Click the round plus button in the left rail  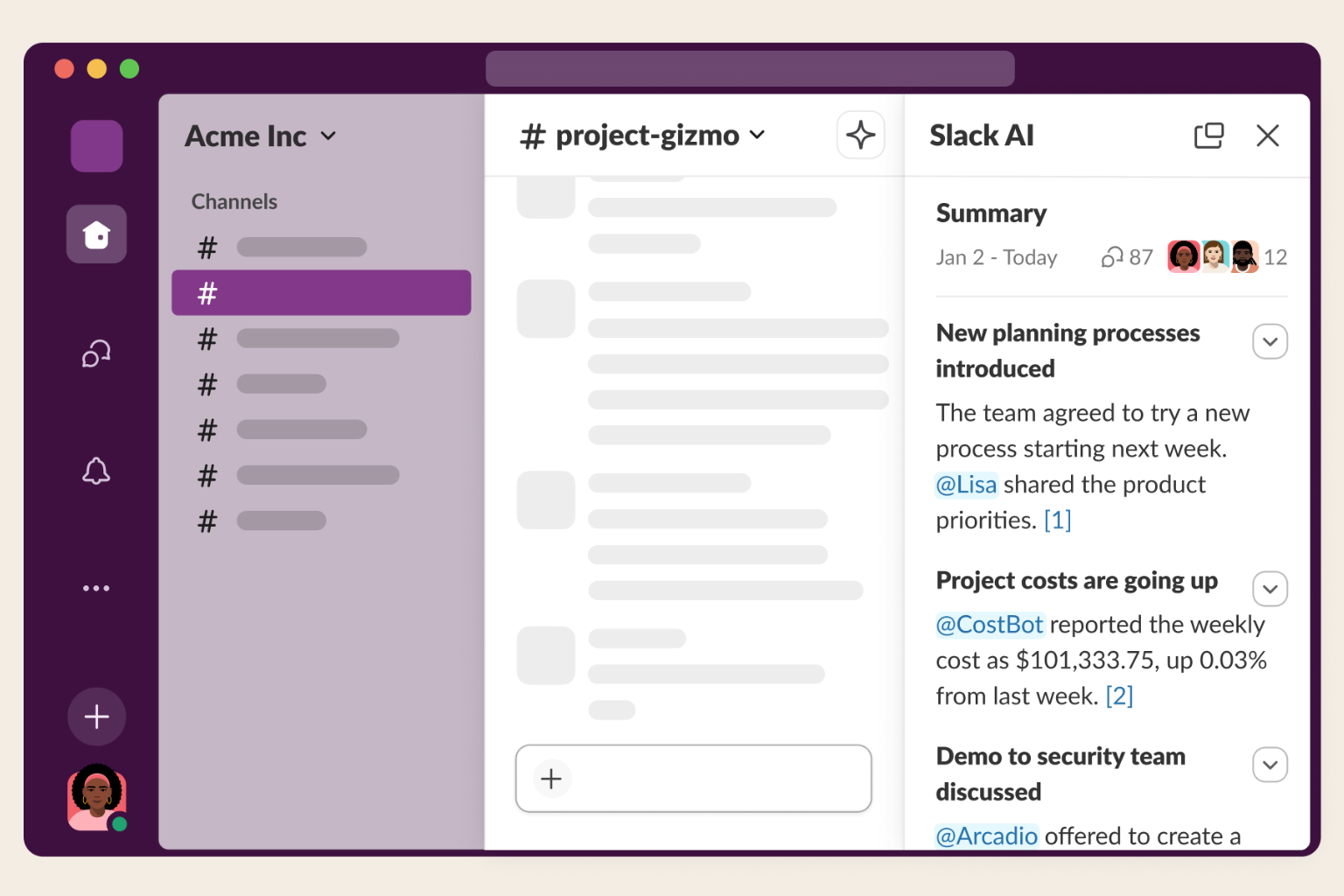tap(96, 717)
